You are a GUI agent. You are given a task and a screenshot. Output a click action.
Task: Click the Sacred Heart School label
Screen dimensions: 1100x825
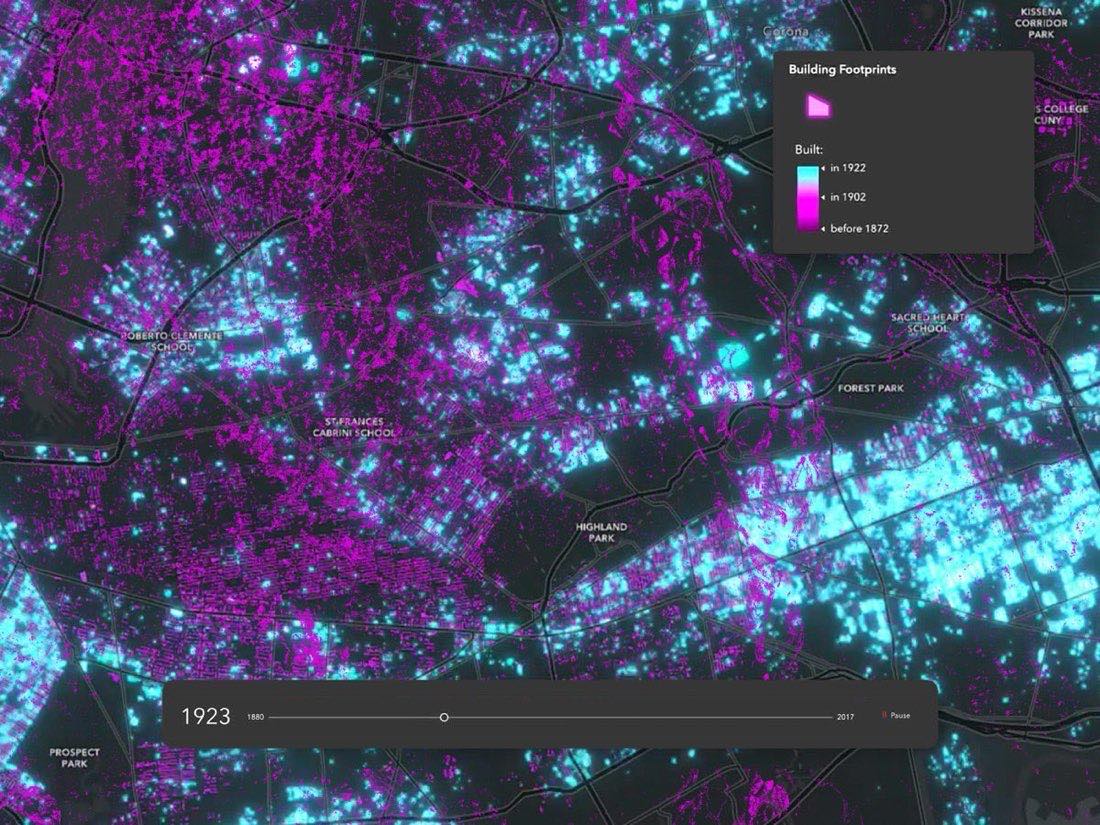coord(927,323)
